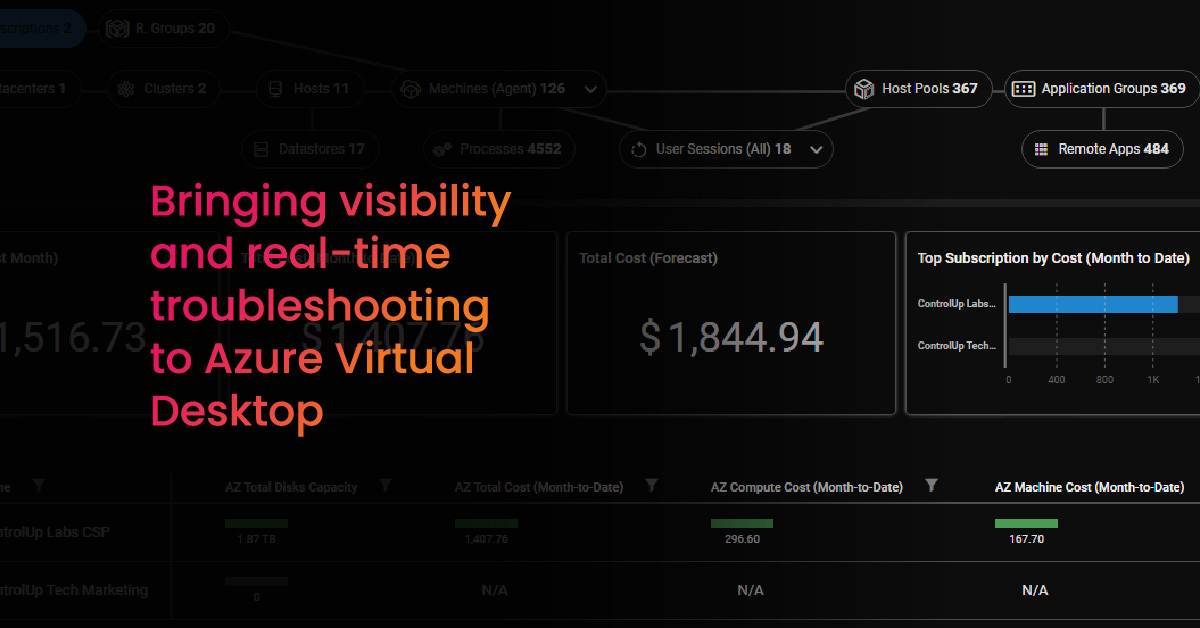Open the ControlUp Labs CSP row

(70, 532)
